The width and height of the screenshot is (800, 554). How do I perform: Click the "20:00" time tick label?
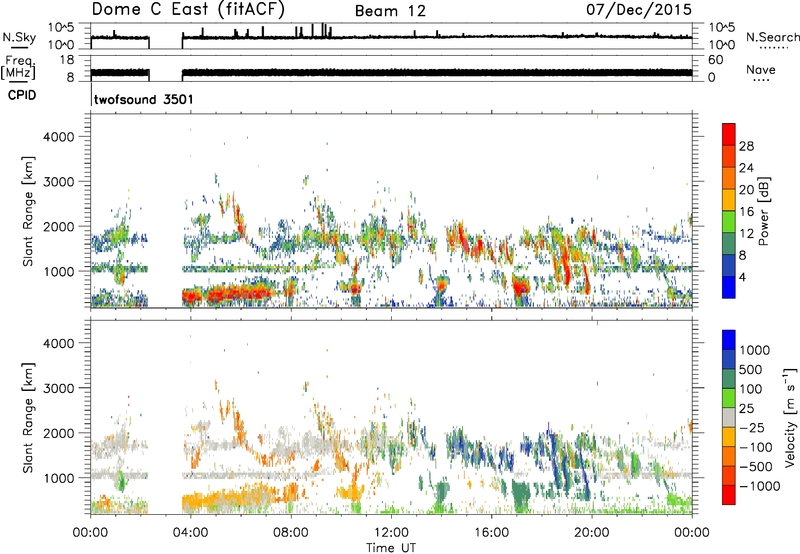[591, 533]
